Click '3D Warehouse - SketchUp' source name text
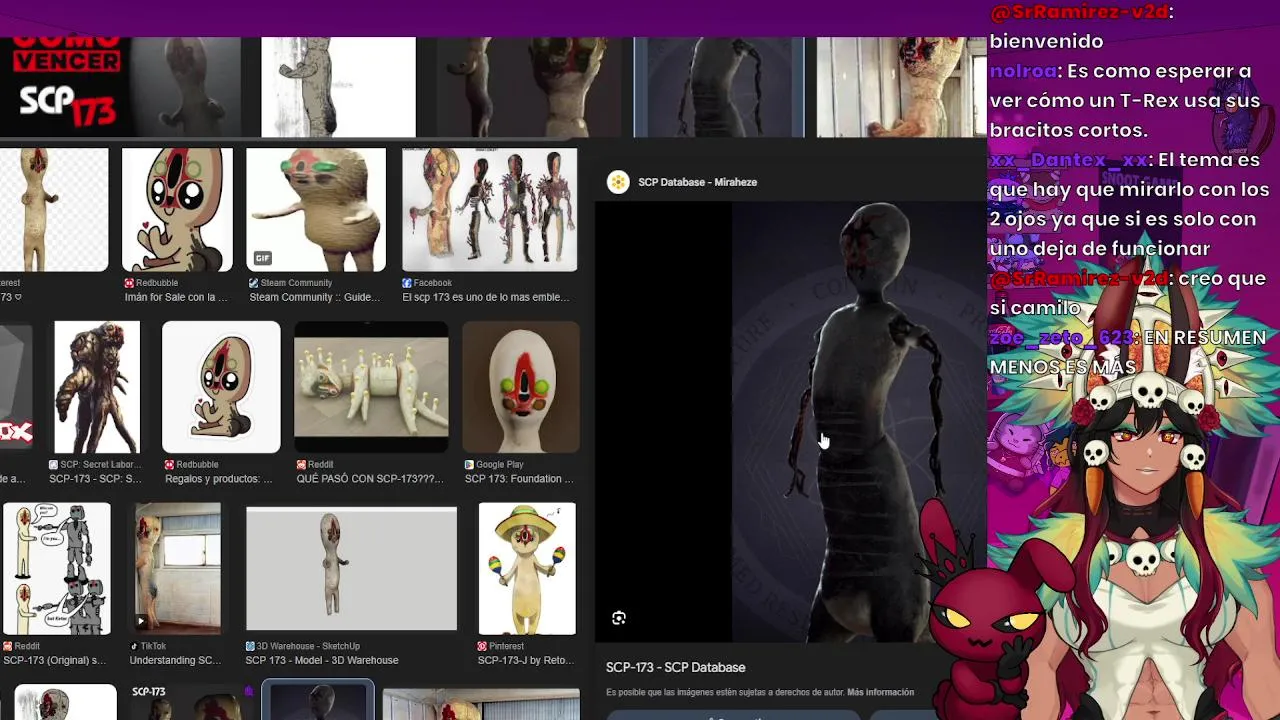 [x=308, y=647]
